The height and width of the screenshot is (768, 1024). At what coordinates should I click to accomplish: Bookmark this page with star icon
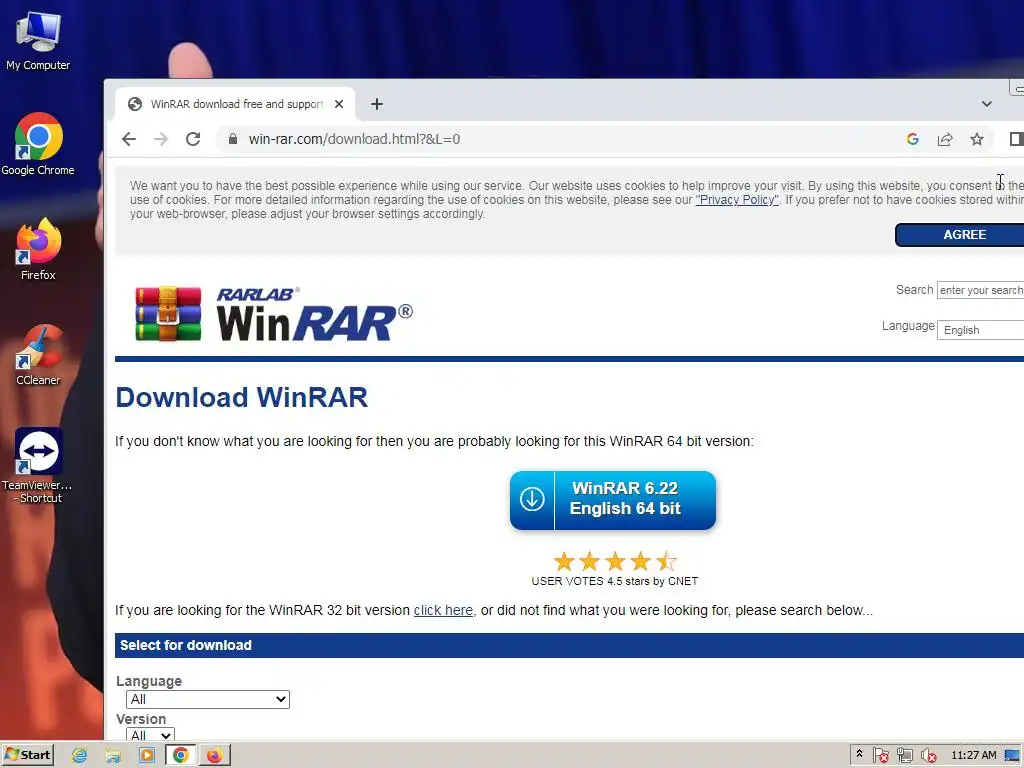tap(977, 139)
